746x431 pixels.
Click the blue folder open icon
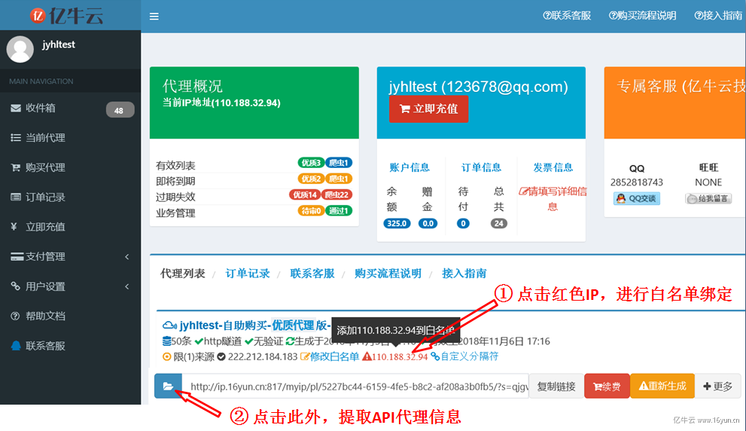point(168,386)
